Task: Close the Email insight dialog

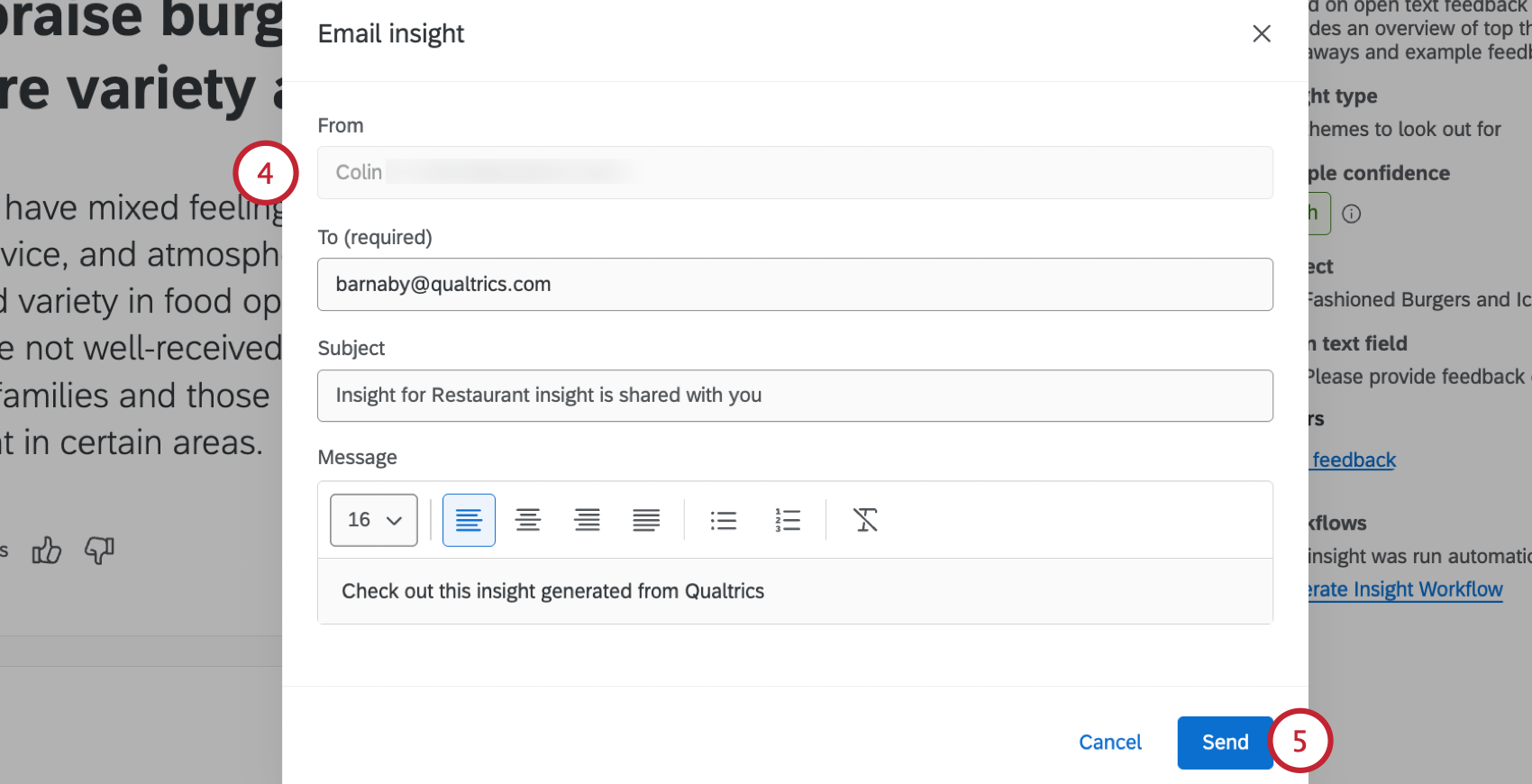Action: click(1261, 33)
